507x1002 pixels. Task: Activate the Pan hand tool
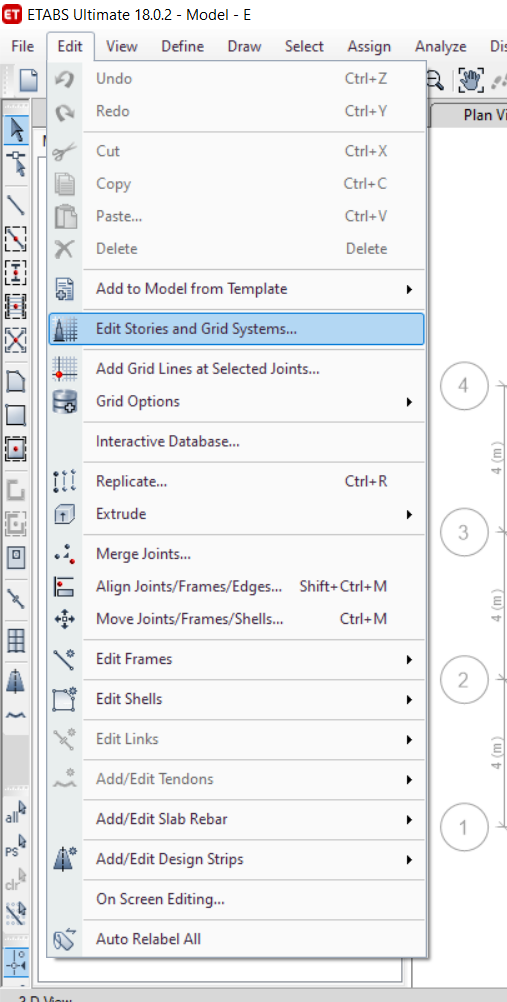(x=469, y=81)
